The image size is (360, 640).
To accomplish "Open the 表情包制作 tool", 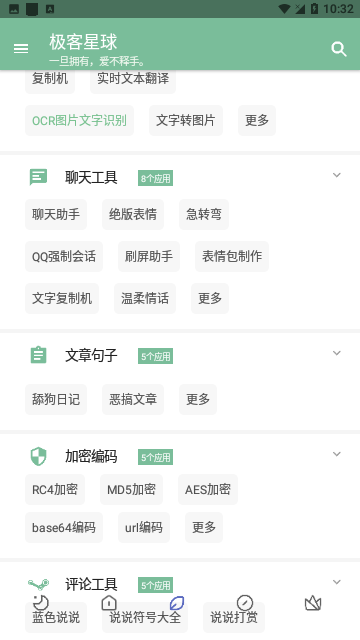I will [232, 256].
